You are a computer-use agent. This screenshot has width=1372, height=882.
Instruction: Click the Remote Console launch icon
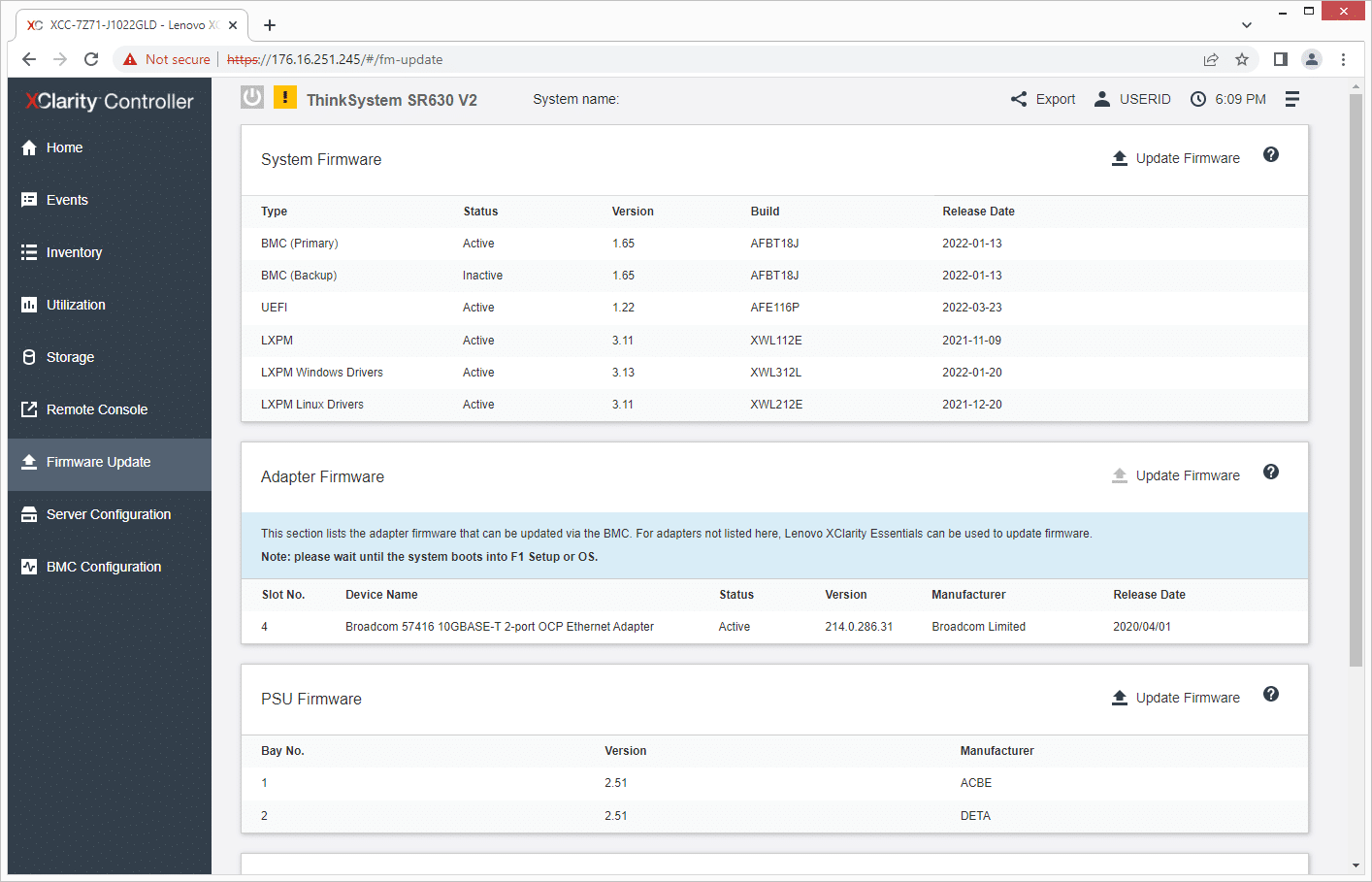[29, 409]
